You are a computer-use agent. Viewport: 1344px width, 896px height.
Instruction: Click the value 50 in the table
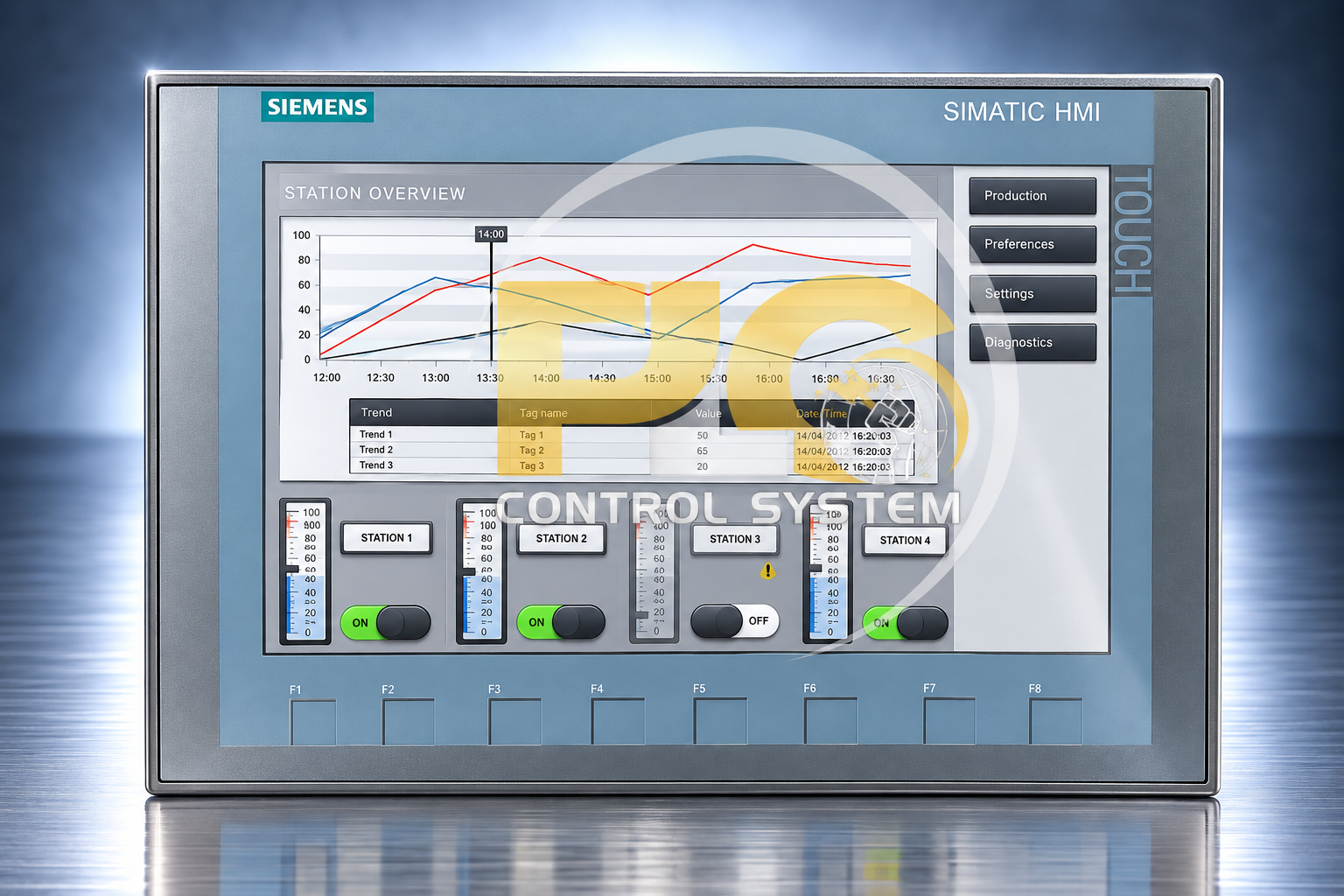coord(702,436)
